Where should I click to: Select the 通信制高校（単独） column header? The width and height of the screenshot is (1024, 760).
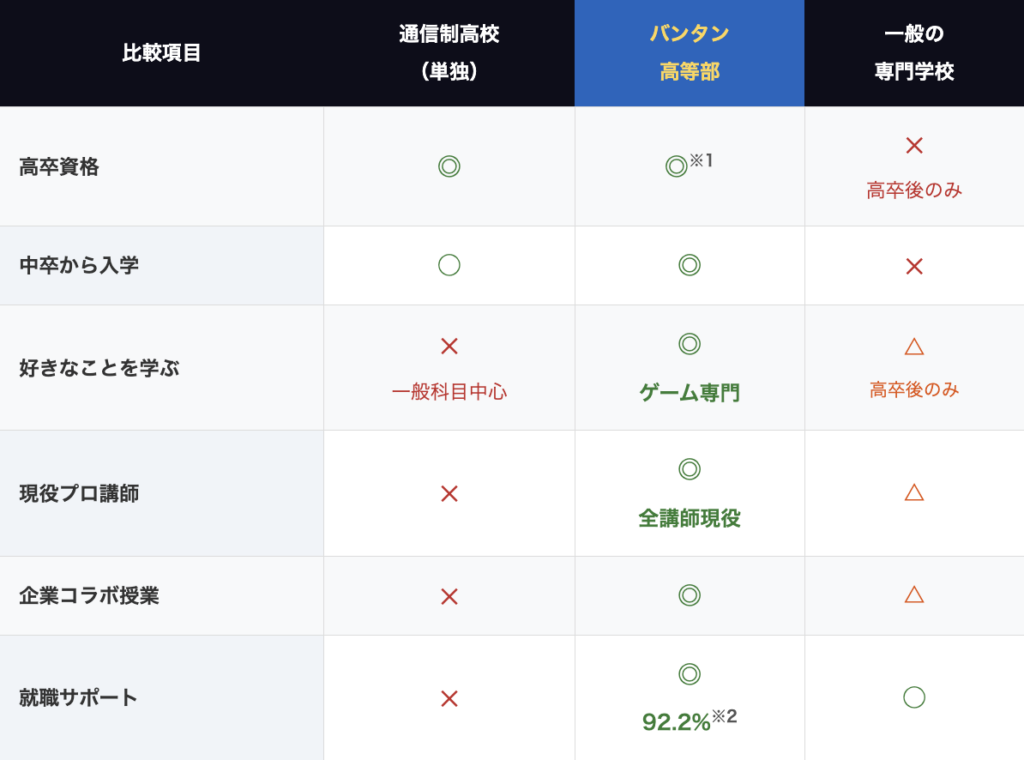(x=449, y=53)
